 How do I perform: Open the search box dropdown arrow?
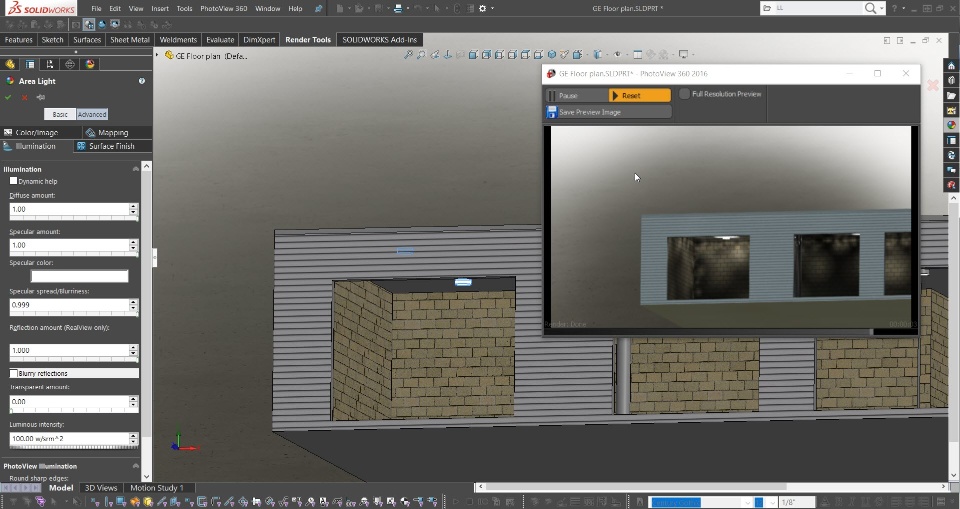(882, 9)
